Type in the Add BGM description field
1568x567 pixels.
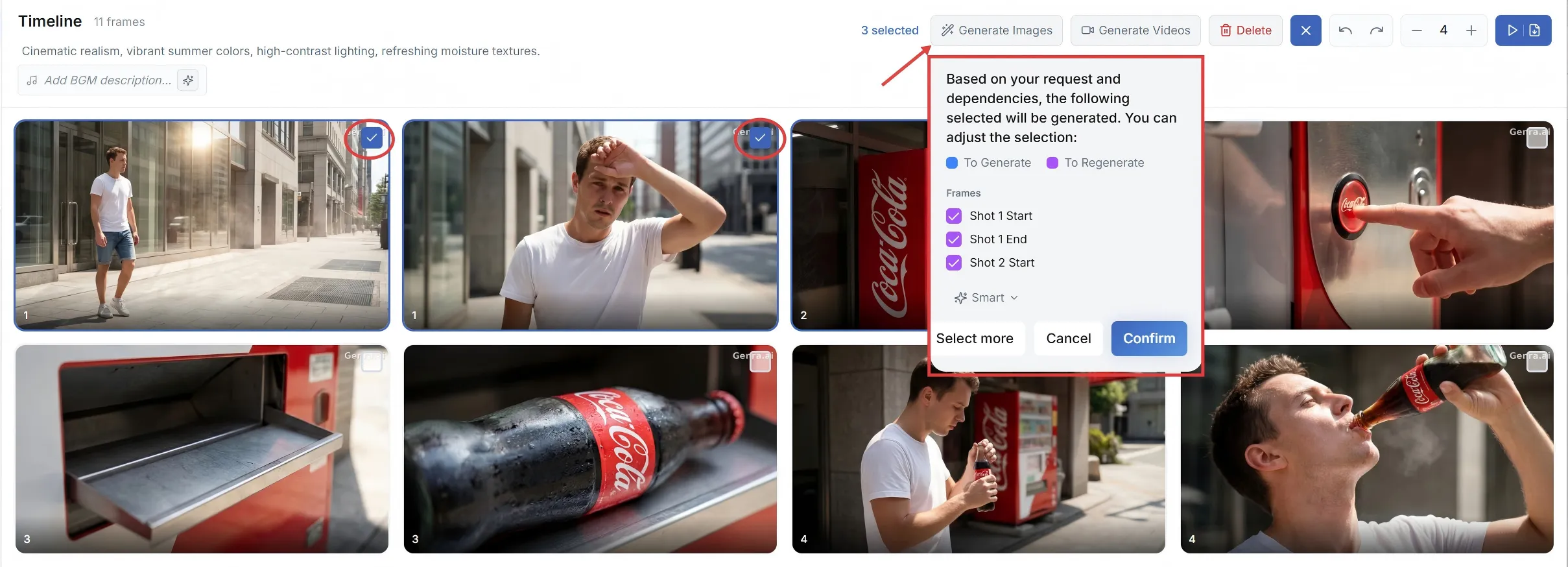click(107, 80)
